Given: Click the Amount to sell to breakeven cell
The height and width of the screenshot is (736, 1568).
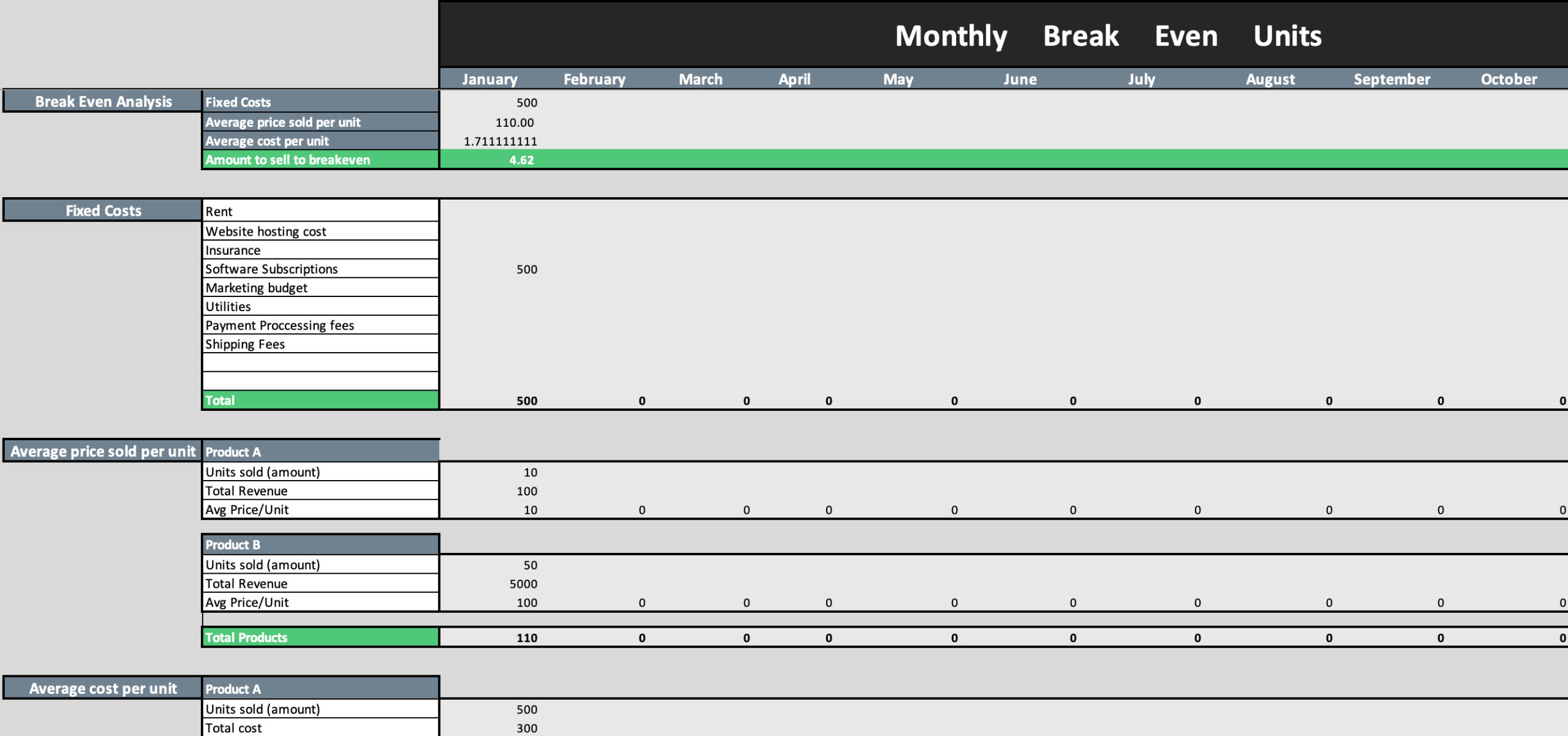Looking at the screenshot, I should pos(288,160).
